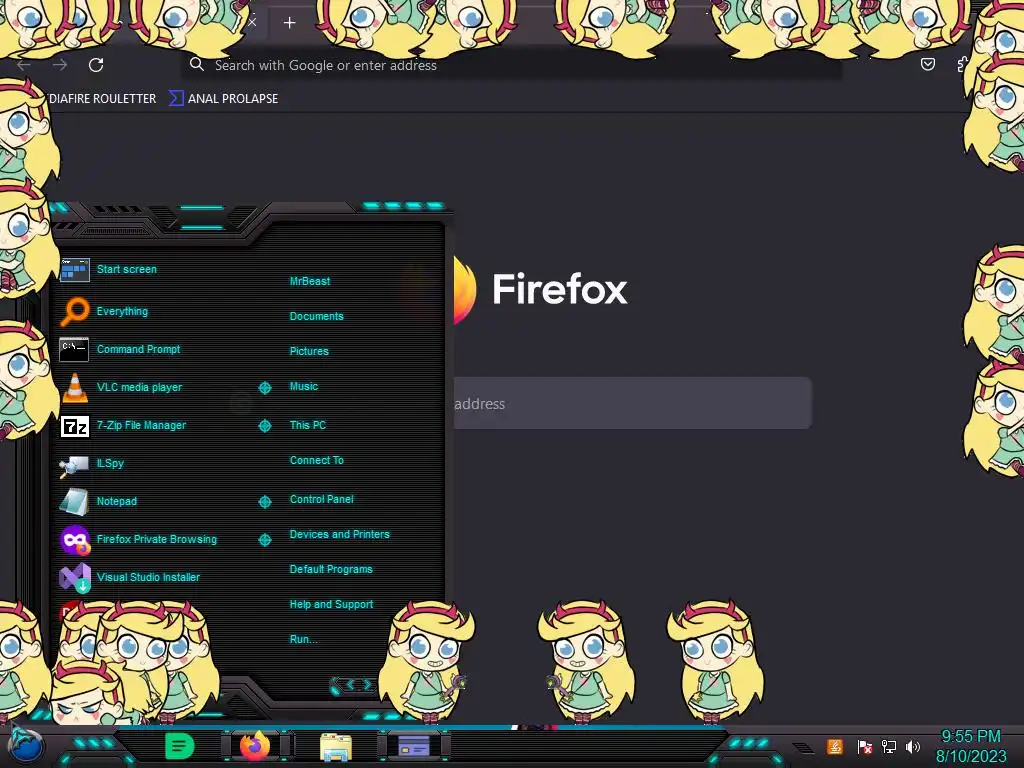Open Control Panel from start menu

pos(321,499)
